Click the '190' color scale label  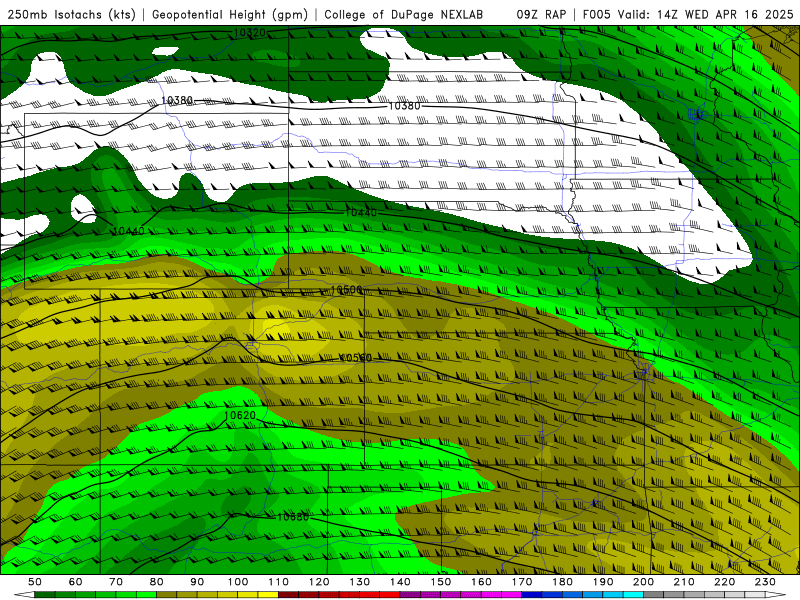coord(603,582)
